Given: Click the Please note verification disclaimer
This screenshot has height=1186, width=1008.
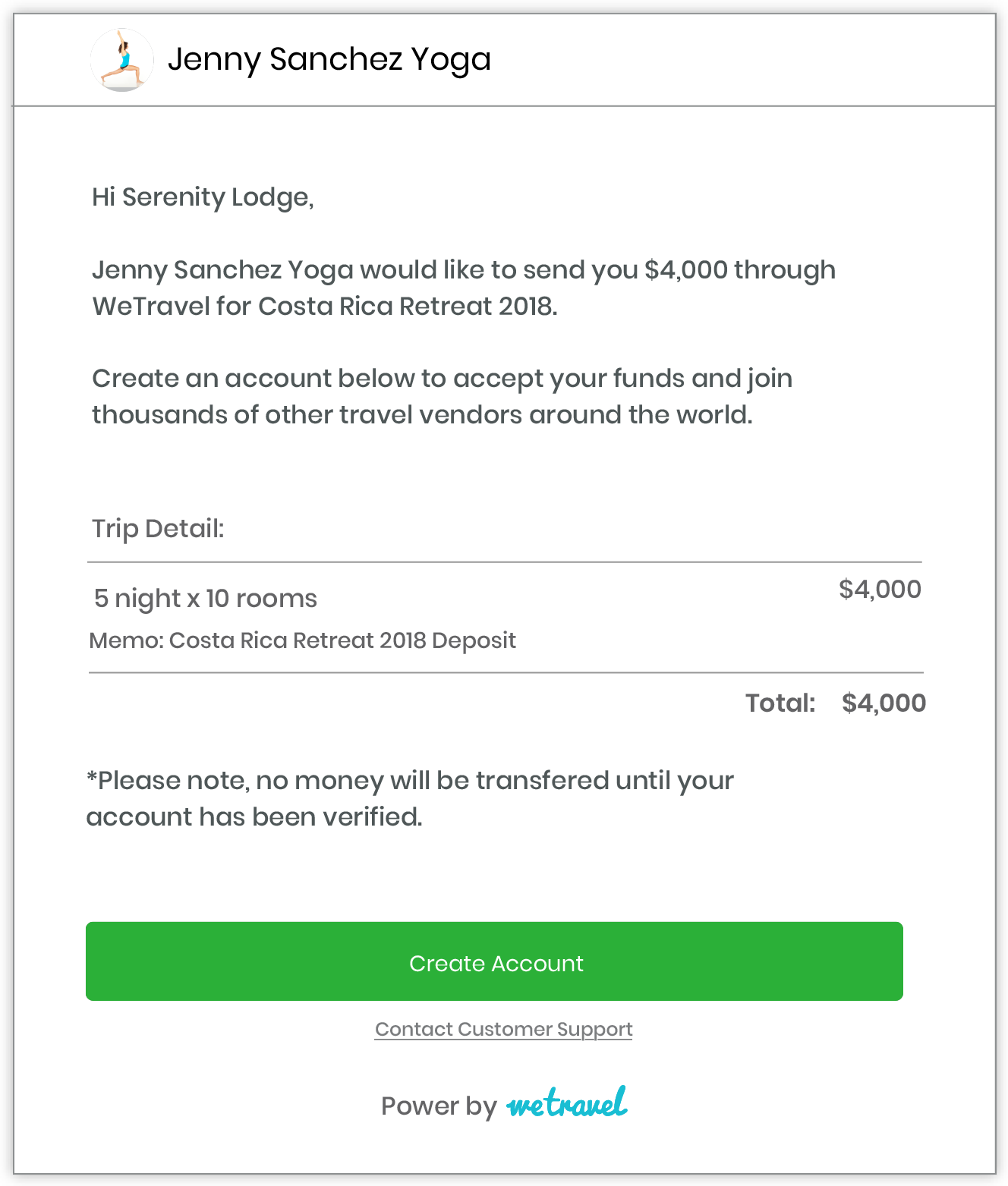Looking at the screenshot, I should [410, 798].
